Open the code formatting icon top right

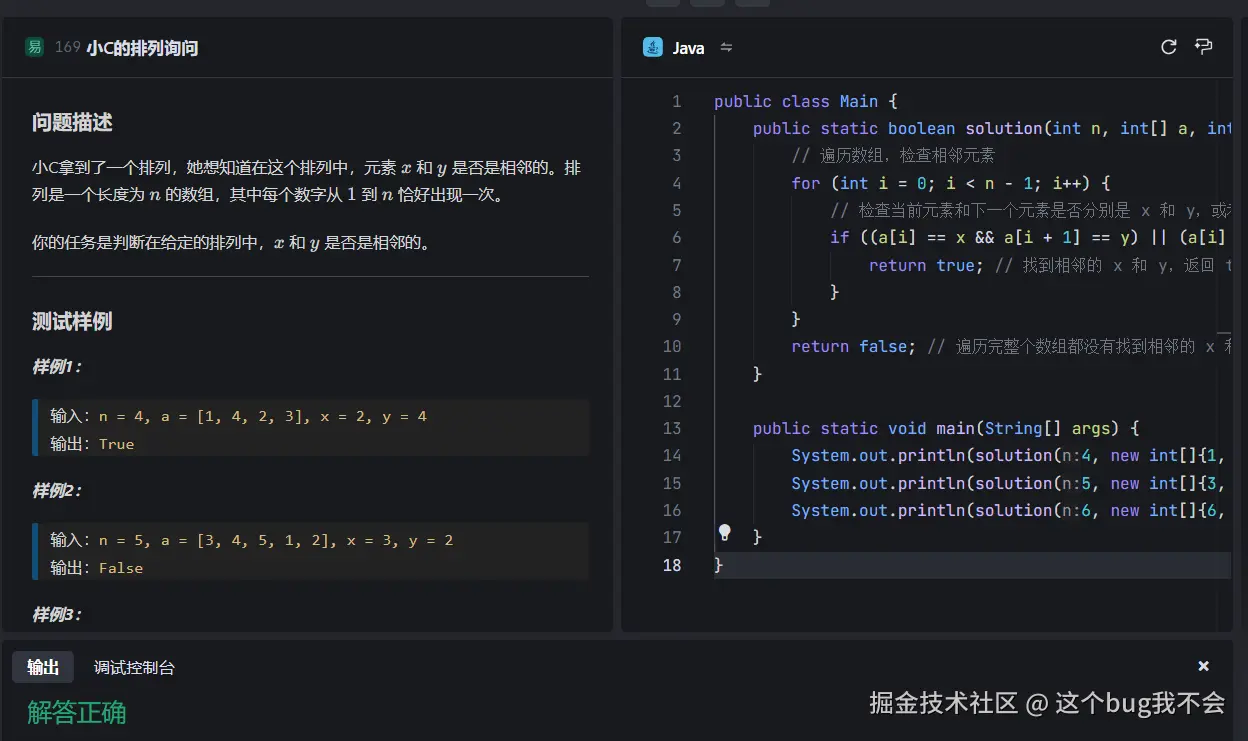(x=1203, y=47)
